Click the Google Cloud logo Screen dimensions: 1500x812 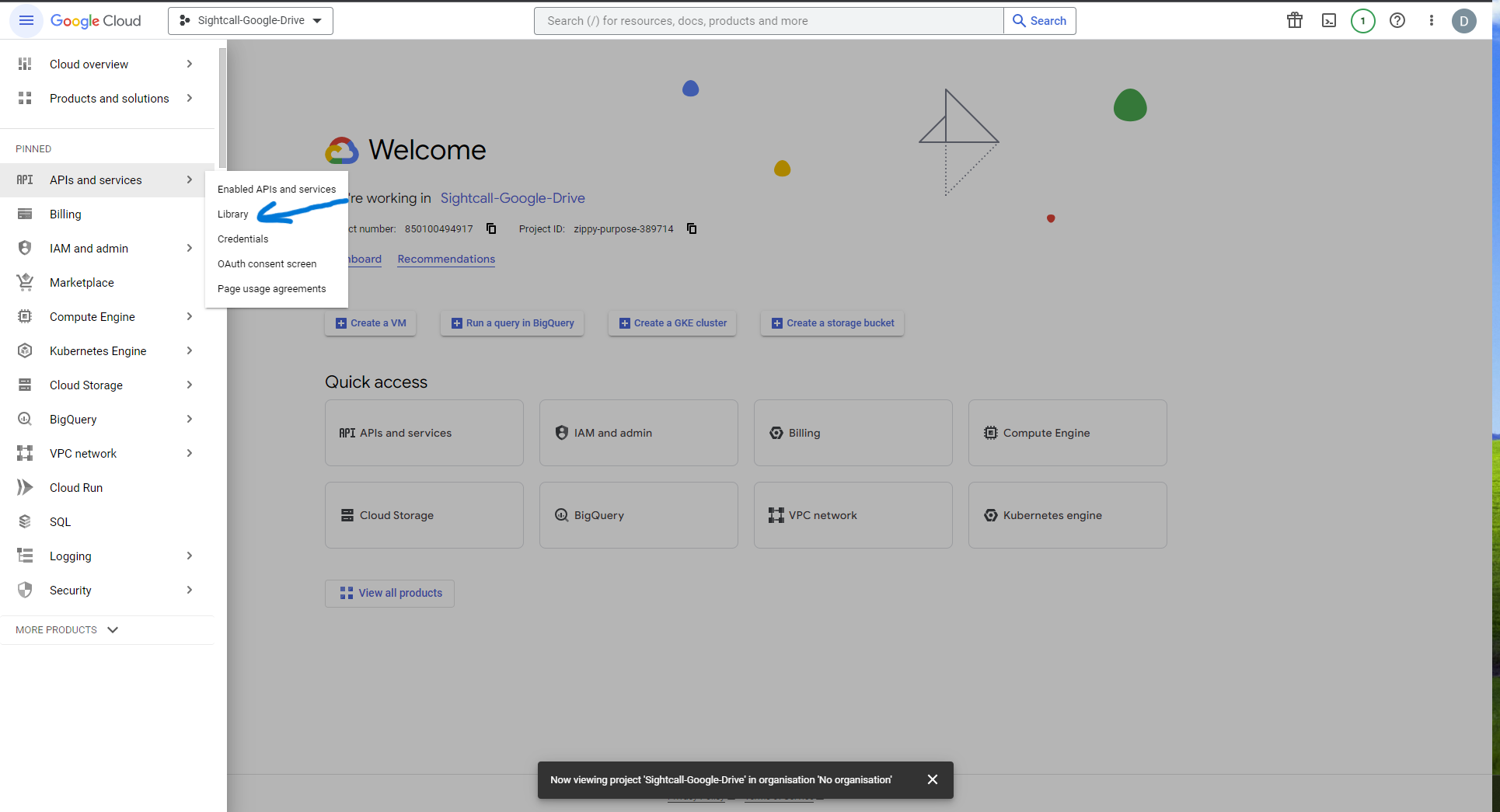point(96,21)
